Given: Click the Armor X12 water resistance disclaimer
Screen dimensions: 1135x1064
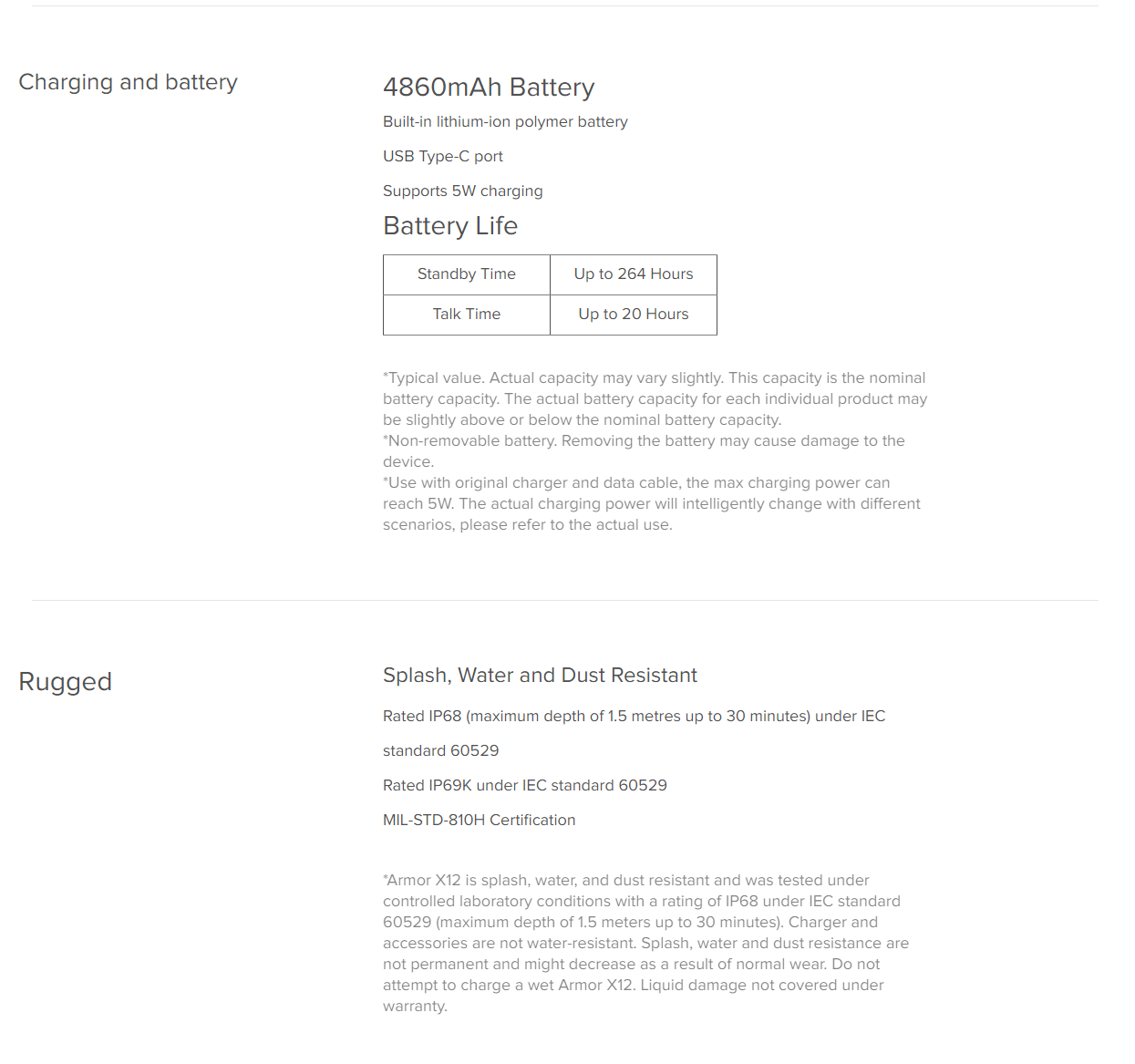Looking at the screenshot, I should click(x=645, y=943).
